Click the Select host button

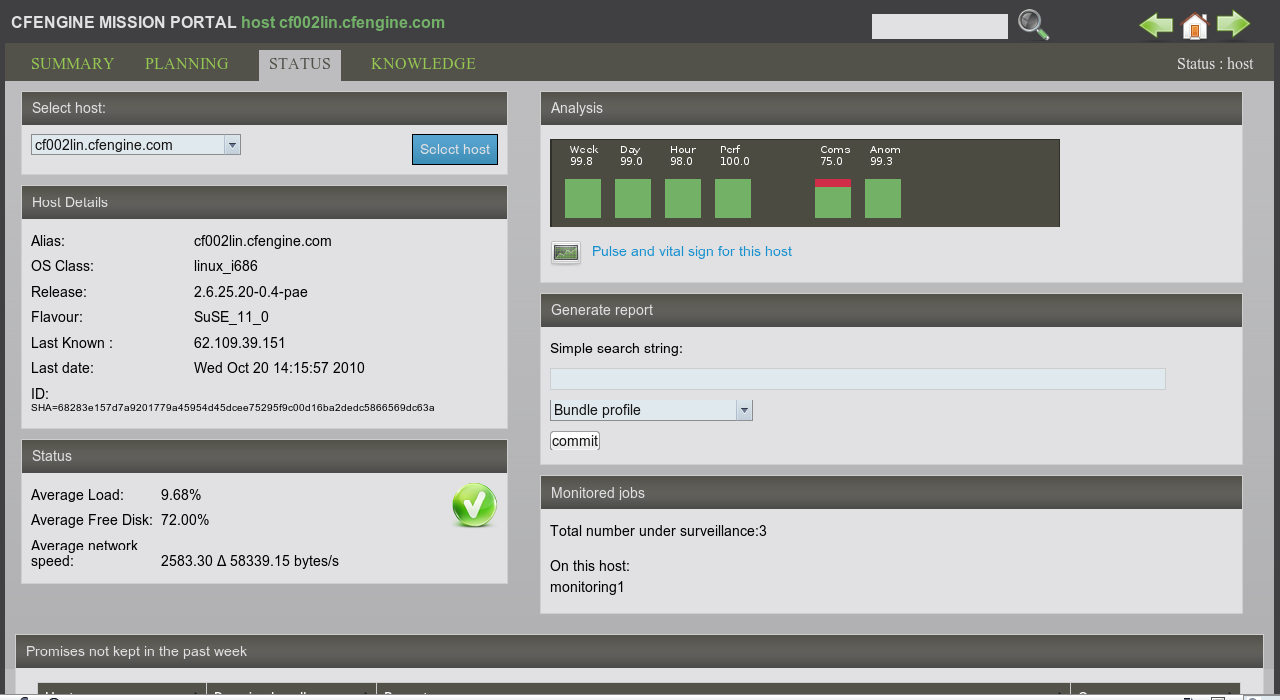[x=455, y=149]
